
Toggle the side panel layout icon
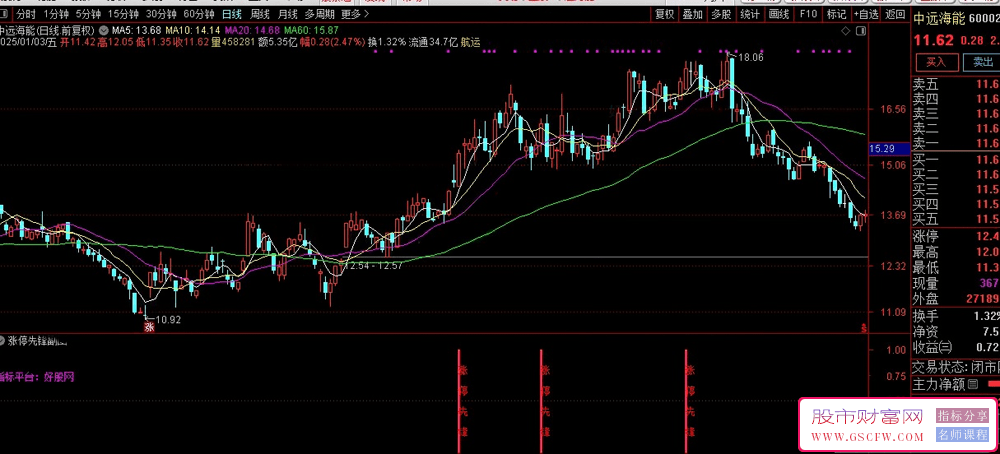coord(862,31)
